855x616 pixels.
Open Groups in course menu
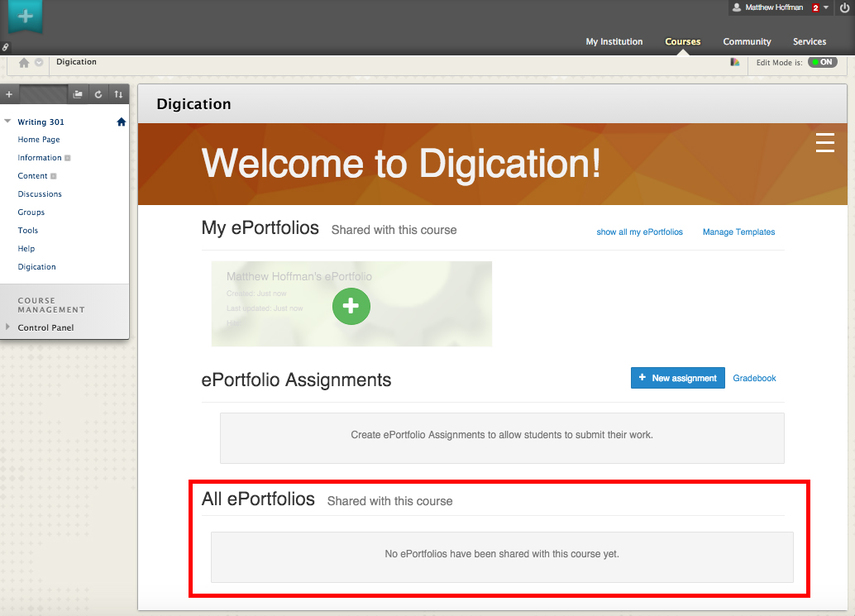tap(31, 212)
